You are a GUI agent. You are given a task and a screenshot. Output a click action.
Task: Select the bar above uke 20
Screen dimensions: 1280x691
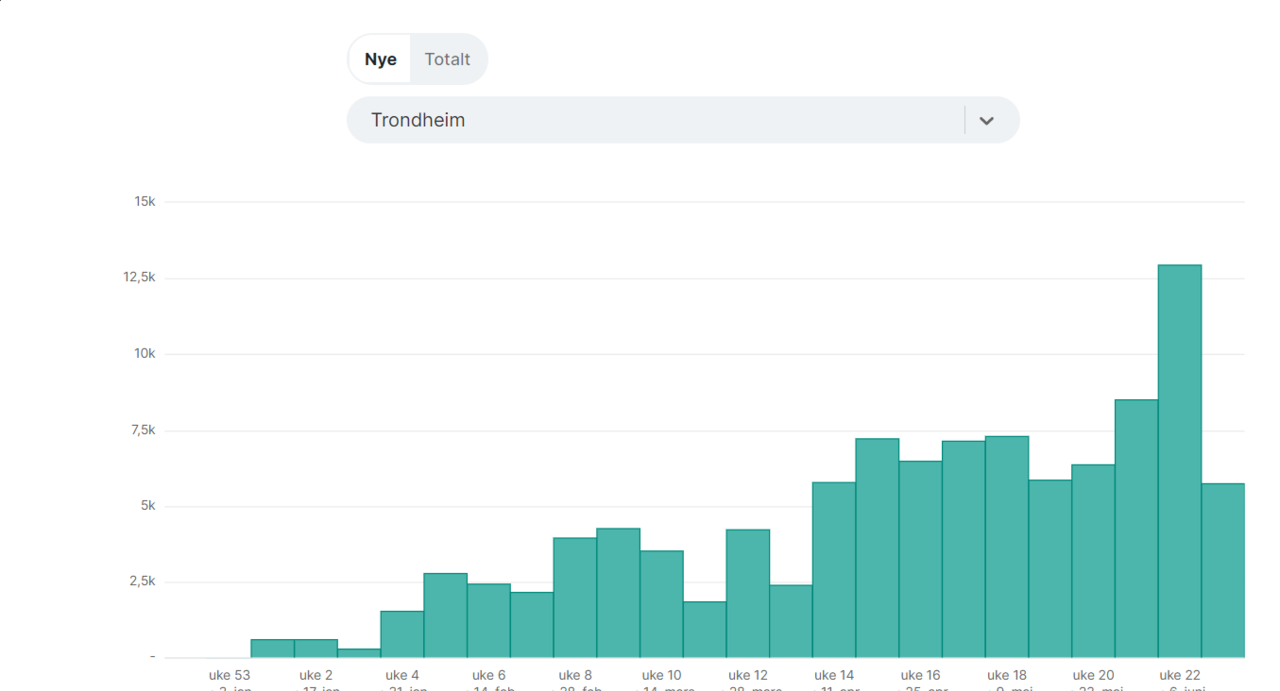click(x=1093, y=560)
